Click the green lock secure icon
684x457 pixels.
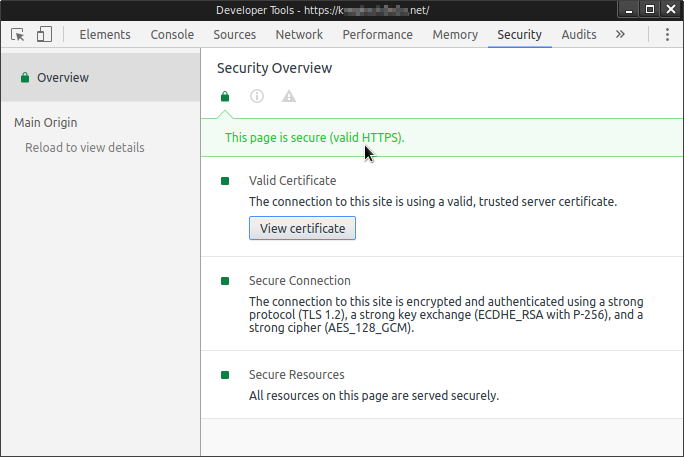(225, 97)
